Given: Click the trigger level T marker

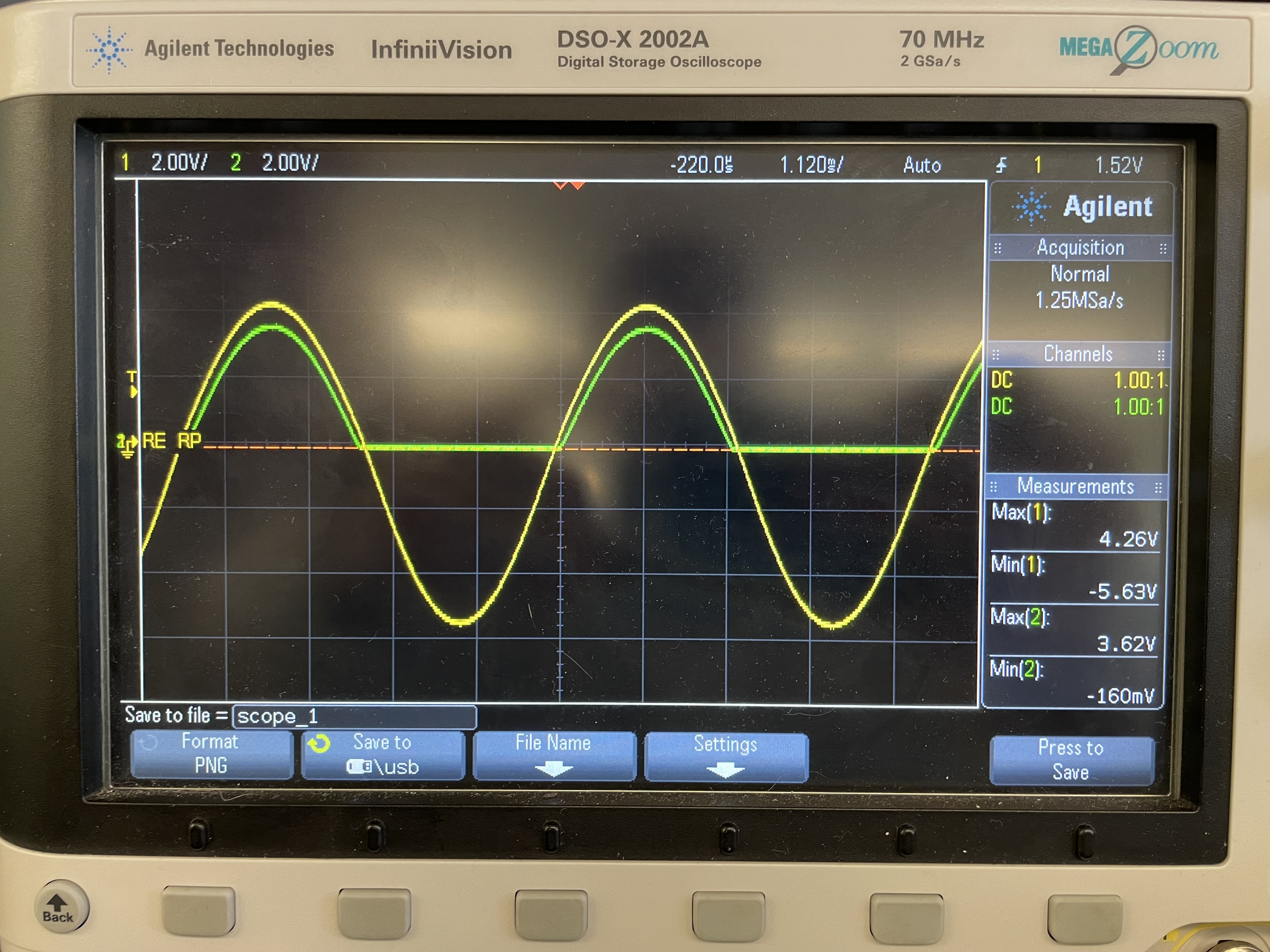Looking at the screenshot, I should (133, 384).
